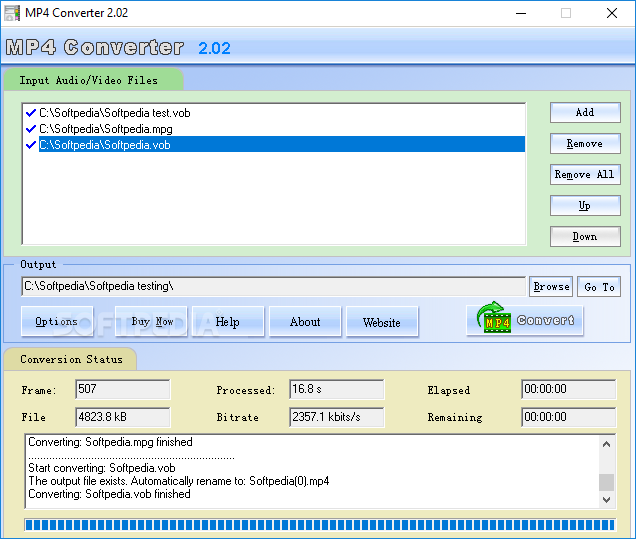
Task: Visit the Website button
Action: click(x=382, y=321)
